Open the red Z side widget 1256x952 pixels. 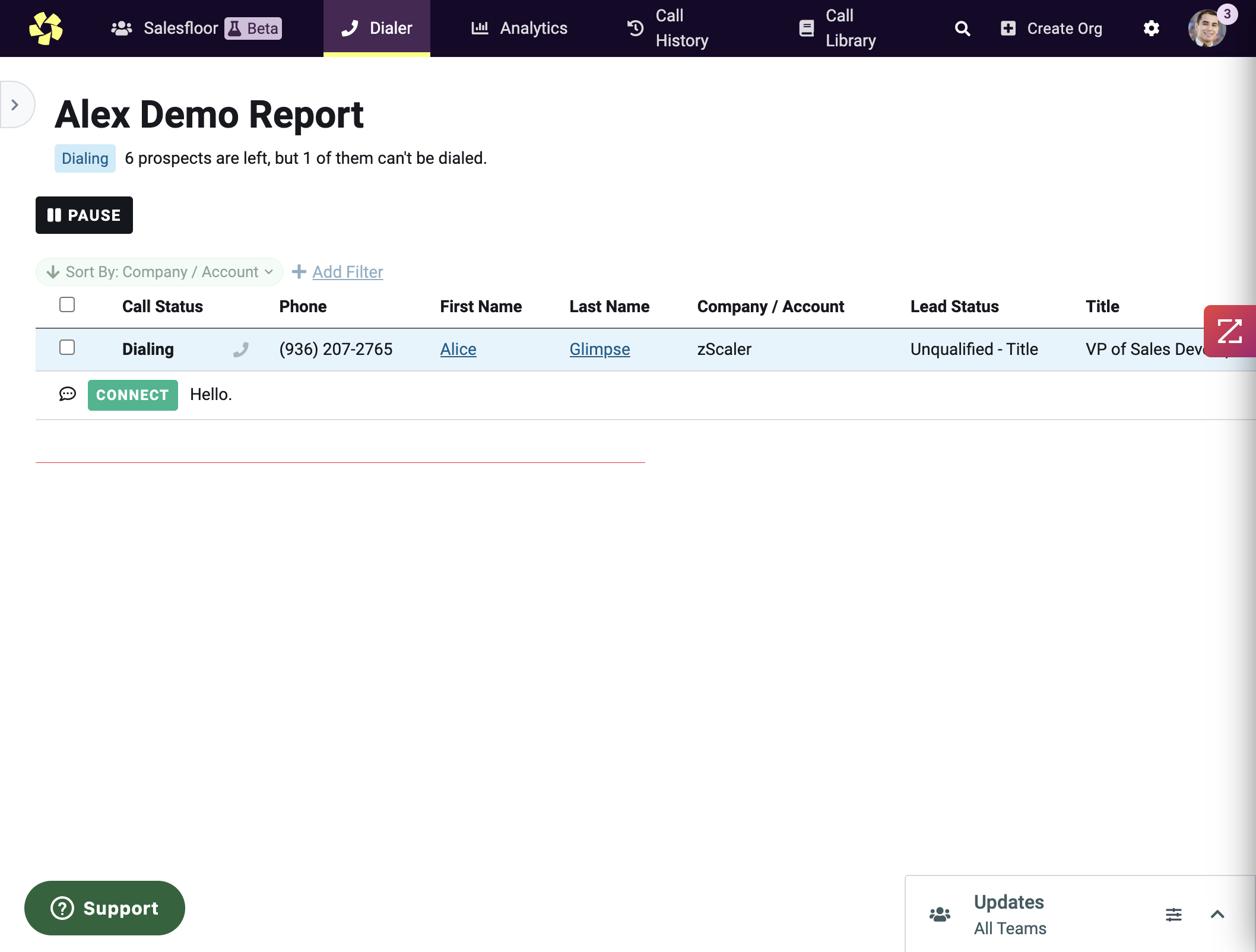(x=1229, y=331)
